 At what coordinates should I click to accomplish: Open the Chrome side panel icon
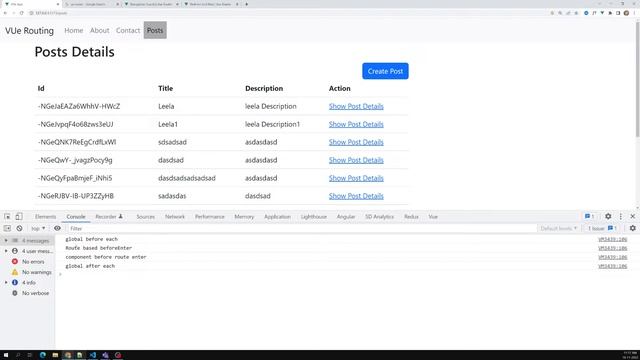point(618,13)
